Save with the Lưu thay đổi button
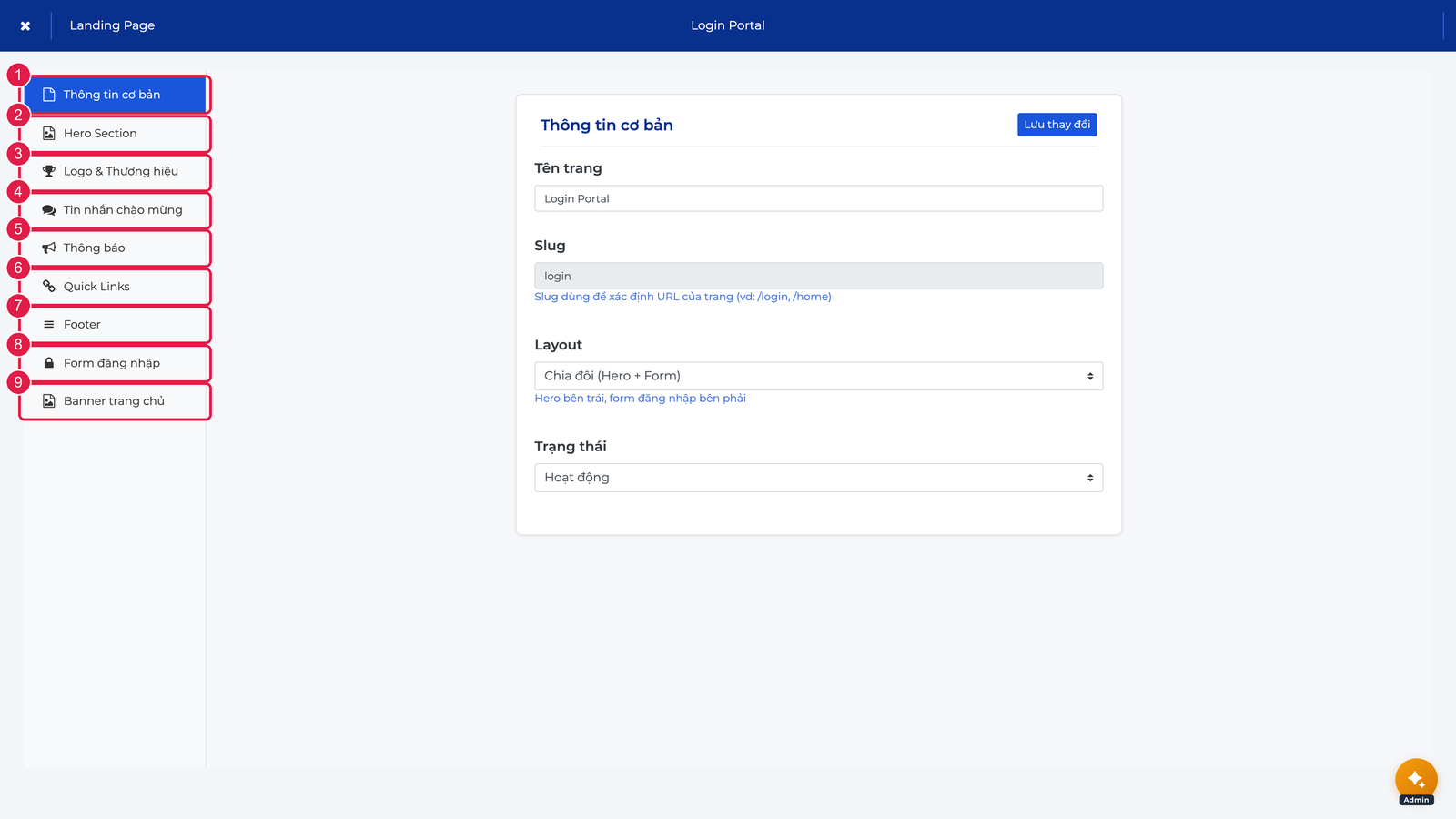This screenshot has height=819, width=1456. [x=1057, y=125]
